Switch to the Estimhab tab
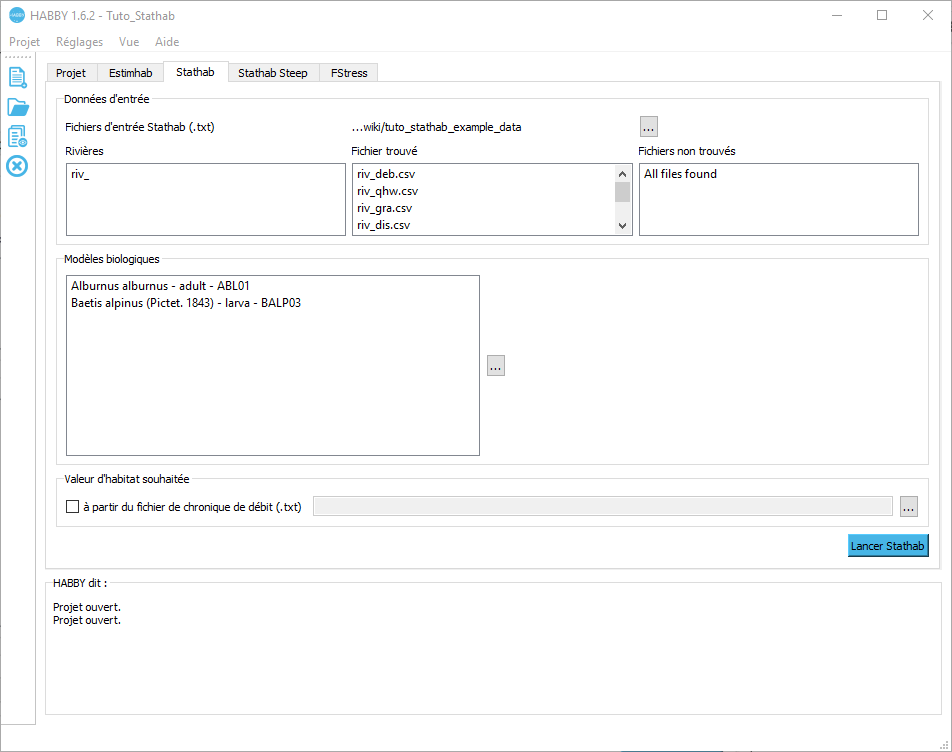The width and height of the screenshot is (952, 752). pos(130,73)
